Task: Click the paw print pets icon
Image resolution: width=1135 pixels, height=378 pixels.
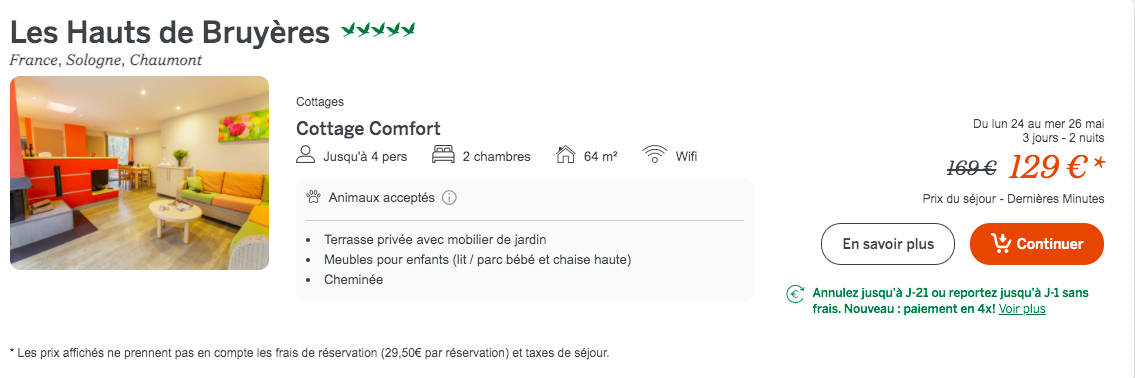Action: (313, 197)
